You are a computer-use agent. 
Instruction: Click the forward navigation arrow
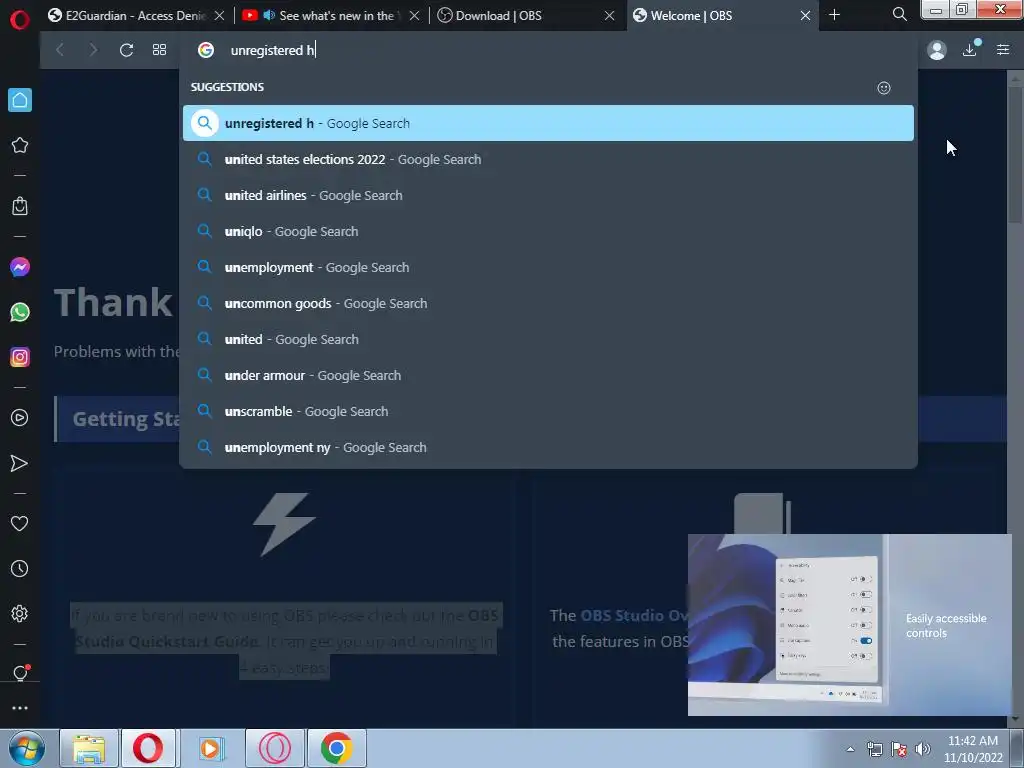click(93, 50)
